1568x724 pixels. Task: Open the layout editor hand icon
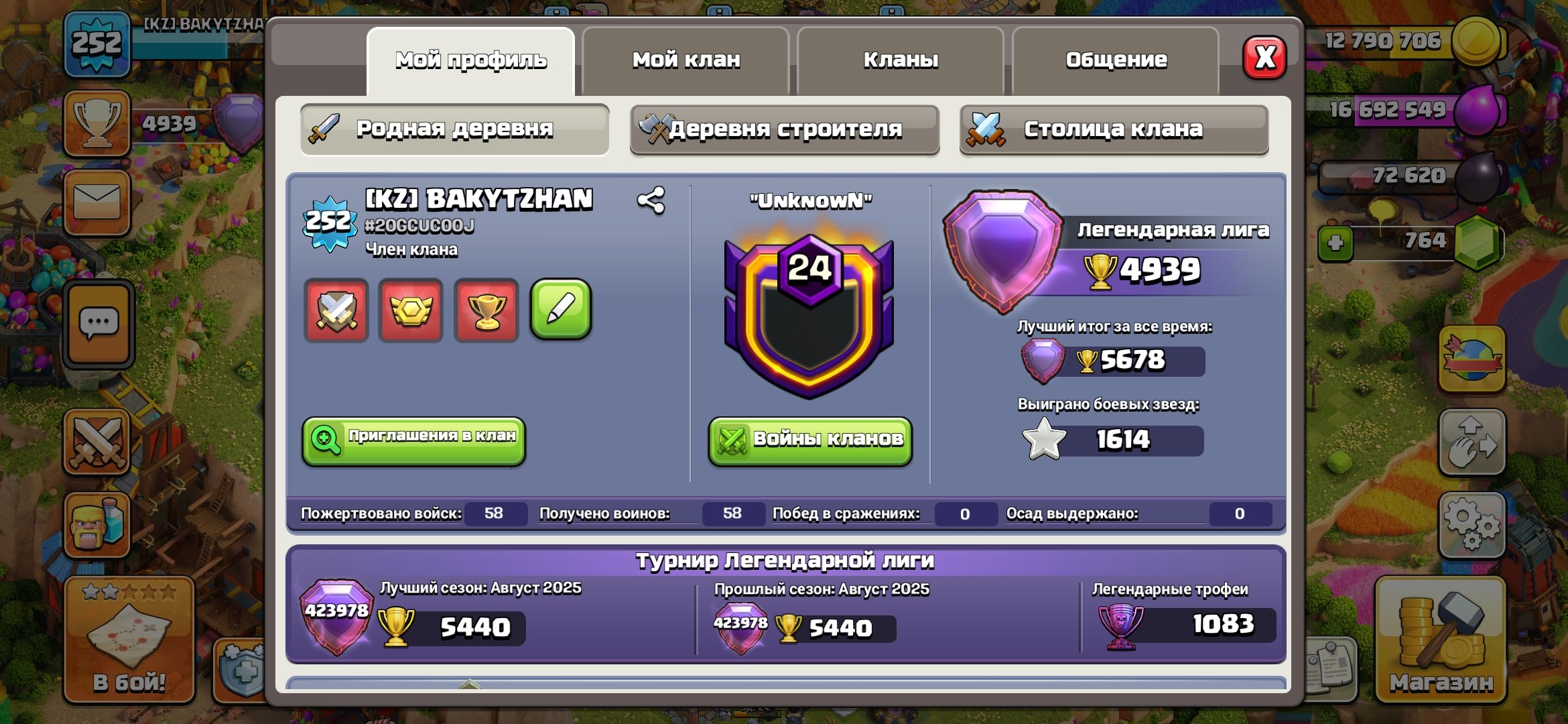click(1472, 442)
